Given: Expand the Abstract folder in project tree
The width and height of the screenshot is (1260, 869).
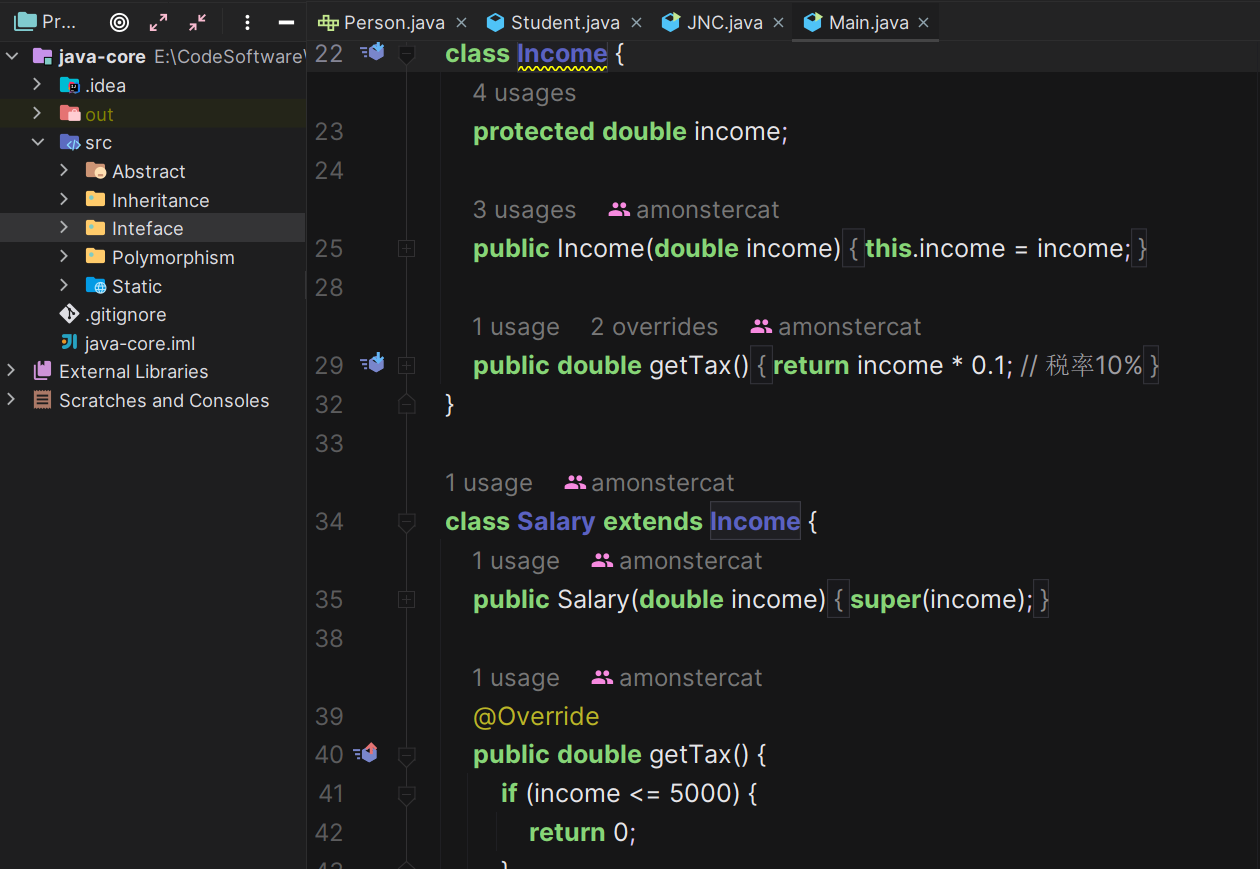Looking at the screenshot, I should coord(64,171).
